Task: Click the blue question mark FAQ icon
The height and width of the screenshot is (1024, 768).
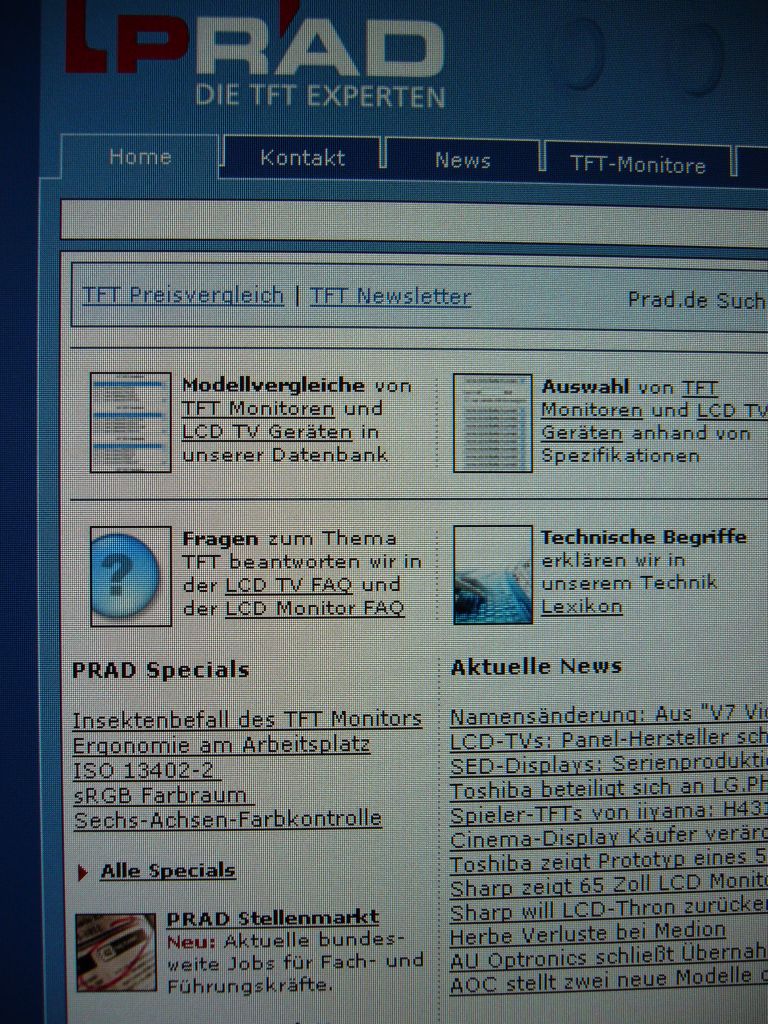Action: click(x=130, y=576)
